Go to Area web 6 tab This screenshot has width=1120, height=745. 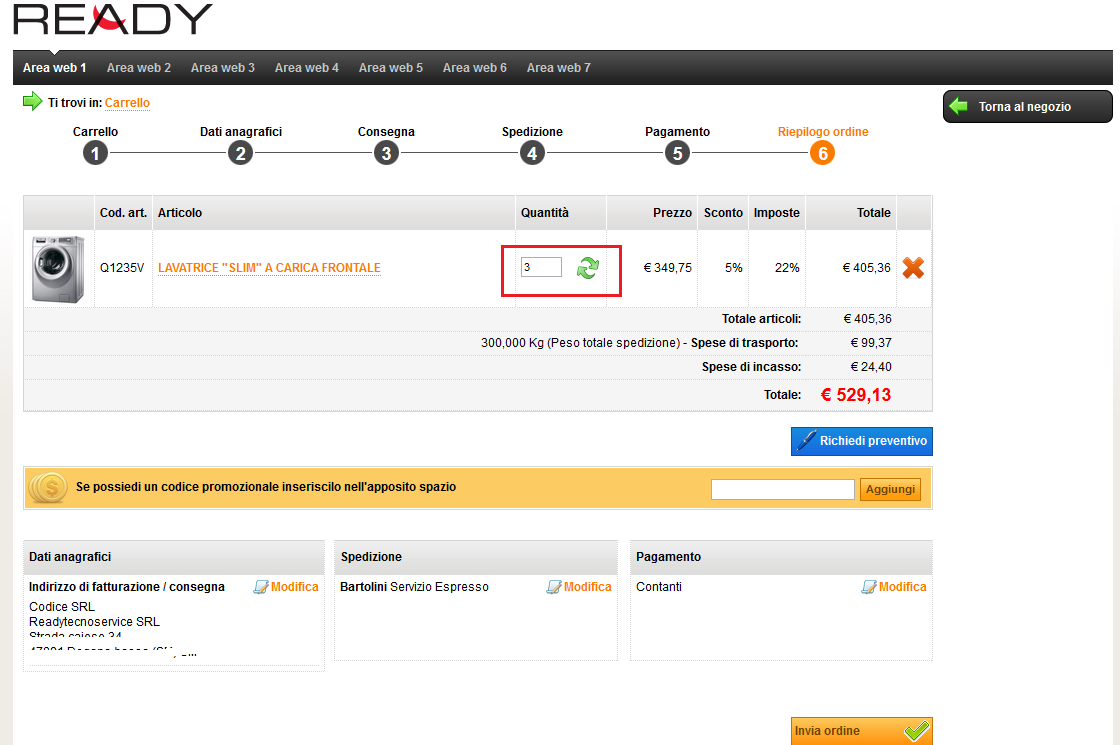tap(475, 68)
